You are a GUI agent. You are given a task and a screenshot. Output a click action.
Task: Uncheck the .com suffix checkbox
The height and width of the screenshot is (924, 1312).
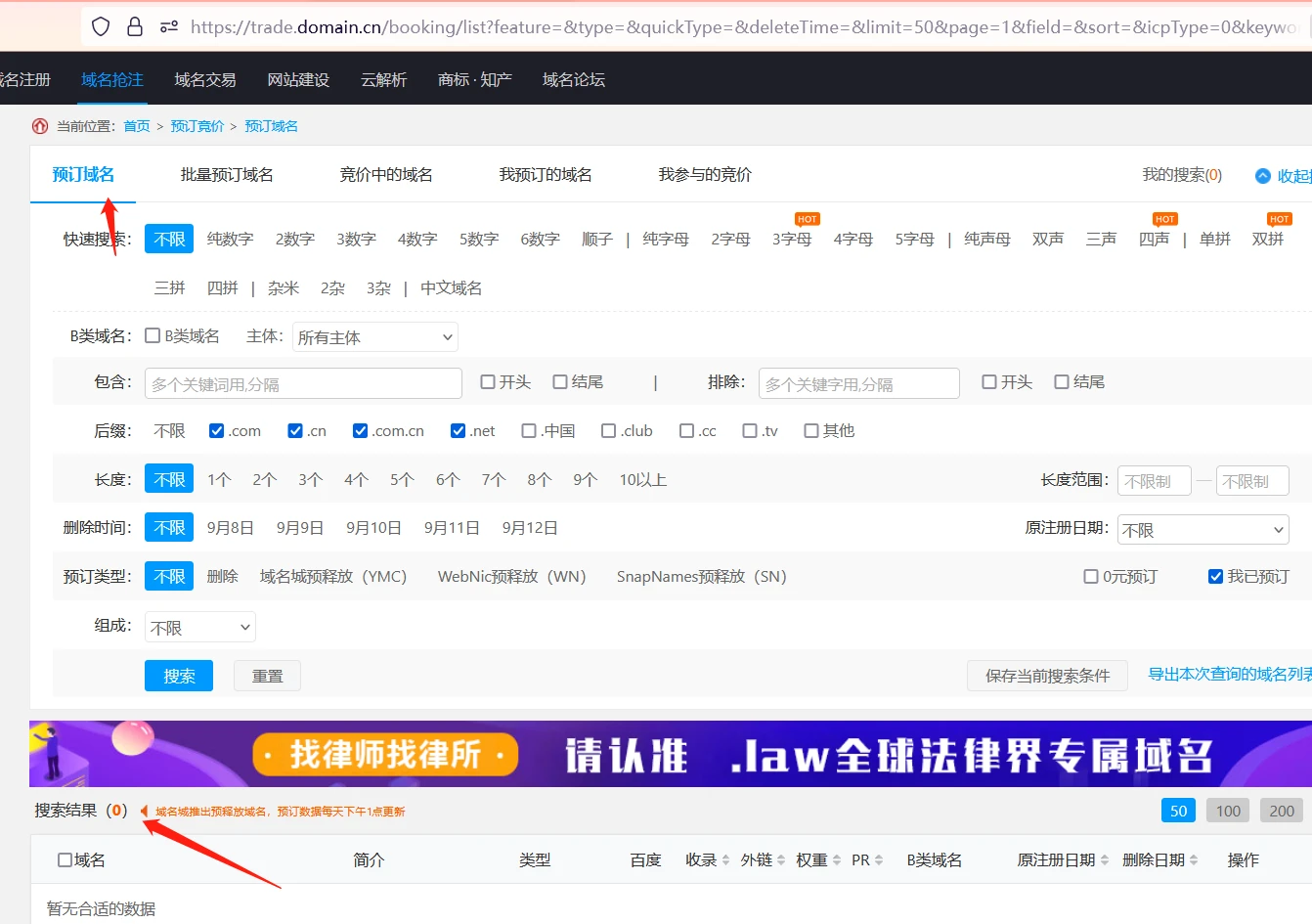217,431
